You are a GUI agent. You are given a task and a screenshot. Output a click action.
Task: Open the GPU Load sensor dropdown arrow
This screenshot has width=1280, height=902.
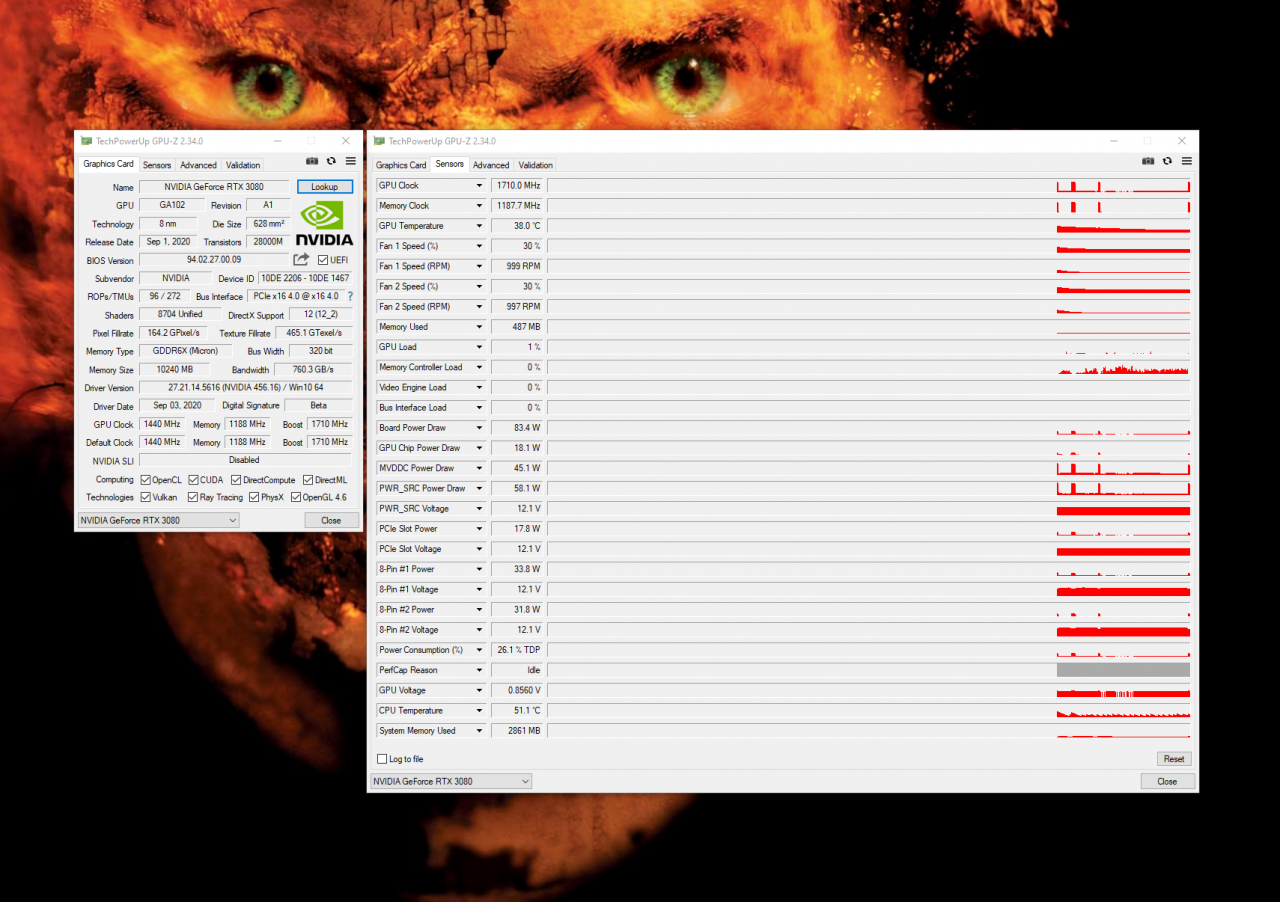click(479, 347)
